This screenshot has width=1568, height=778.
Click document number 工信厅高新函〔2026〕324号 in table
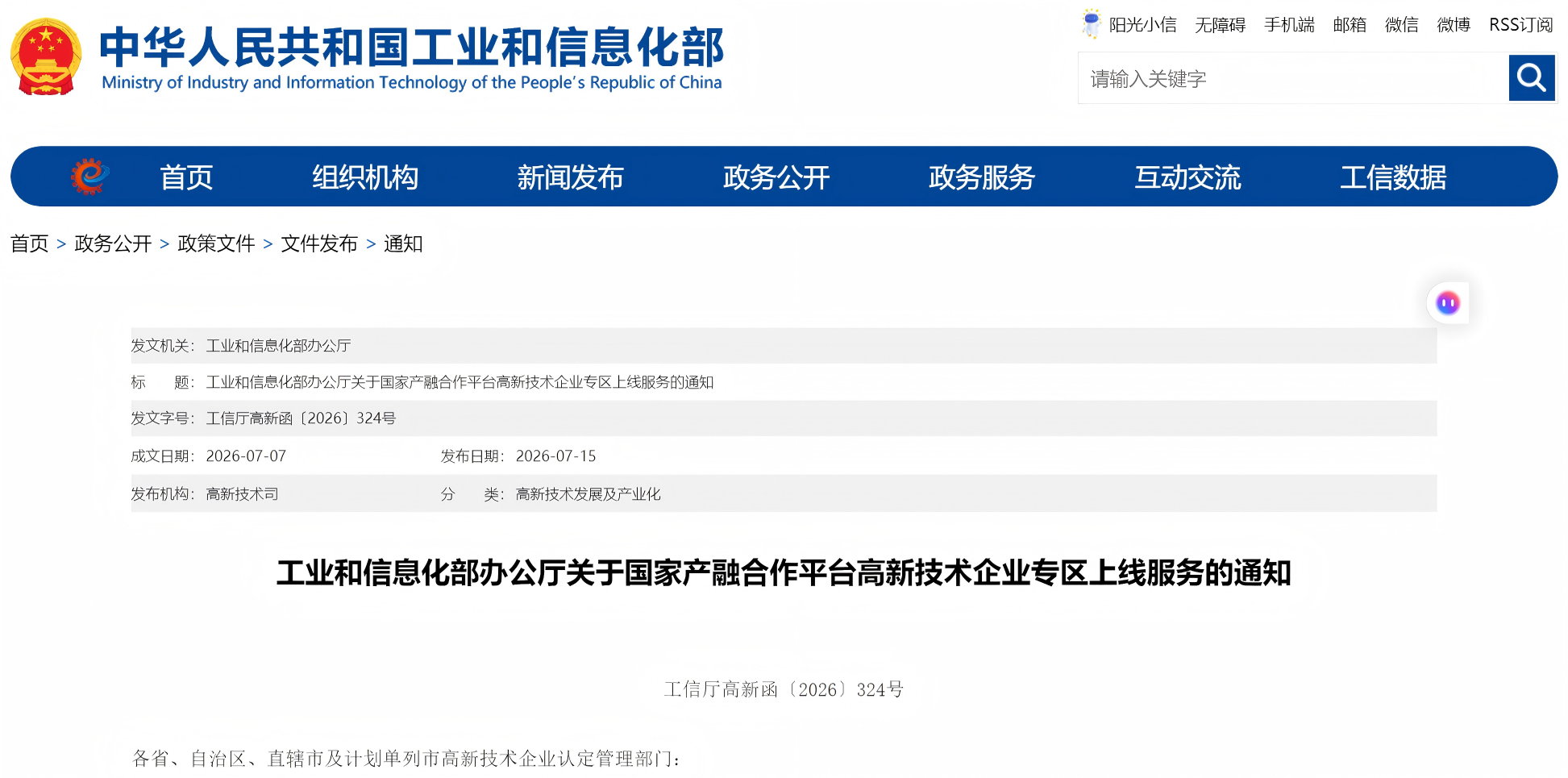(x=301, y=418)
